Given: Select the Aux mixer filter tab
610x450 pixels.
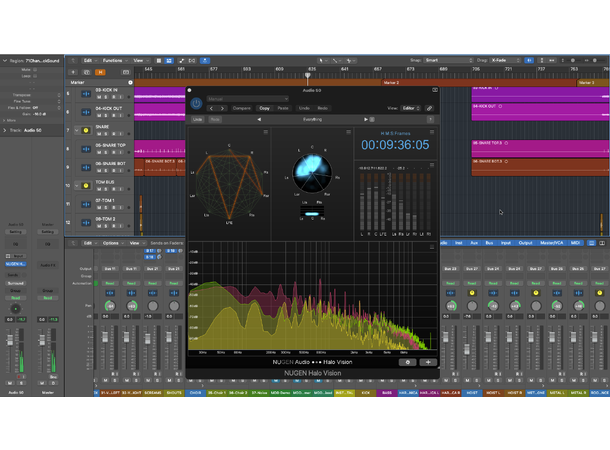Looking at the screenshot, I should 474,243.
